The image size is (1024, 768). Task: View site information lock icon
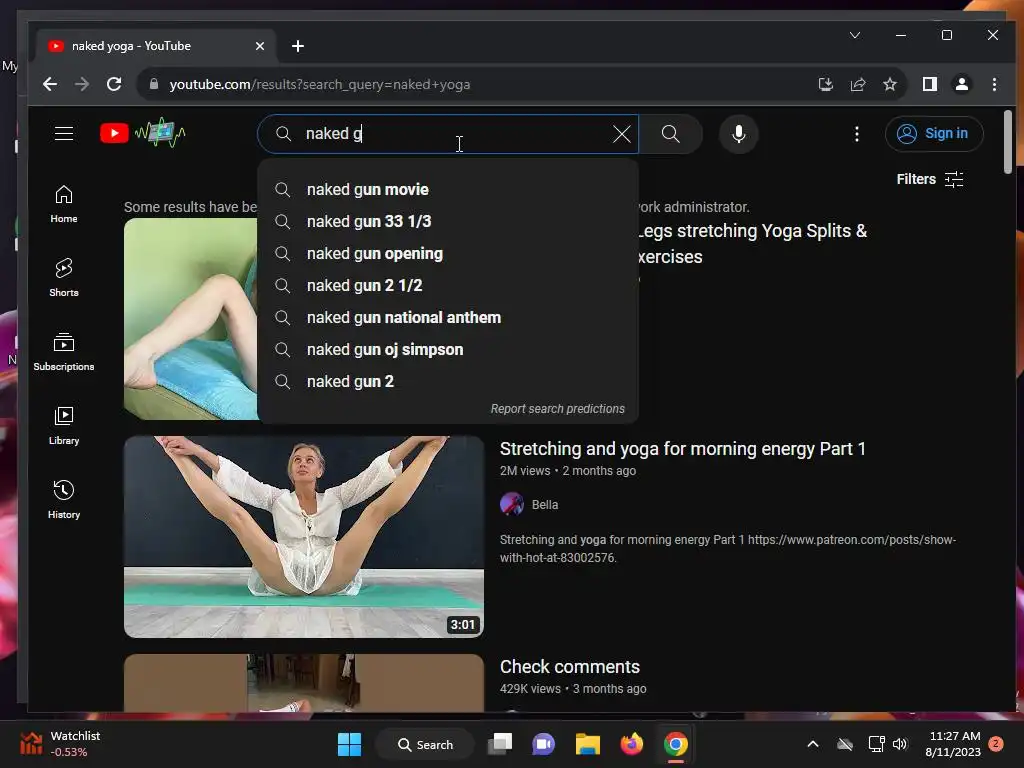(154, 84)
